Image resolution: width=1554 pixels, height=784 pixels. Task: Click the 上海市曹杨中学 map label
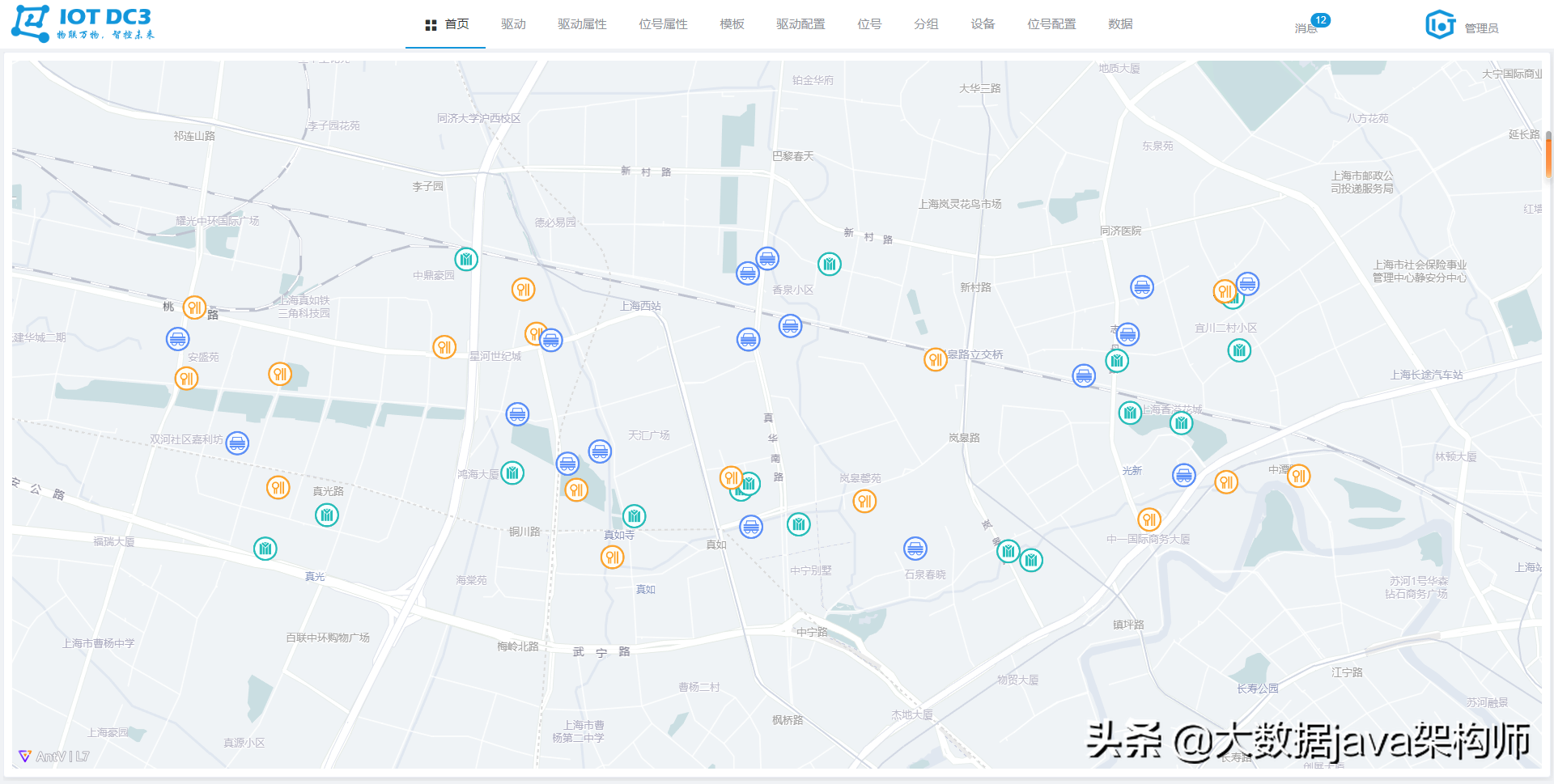click(x=99, y=643)
